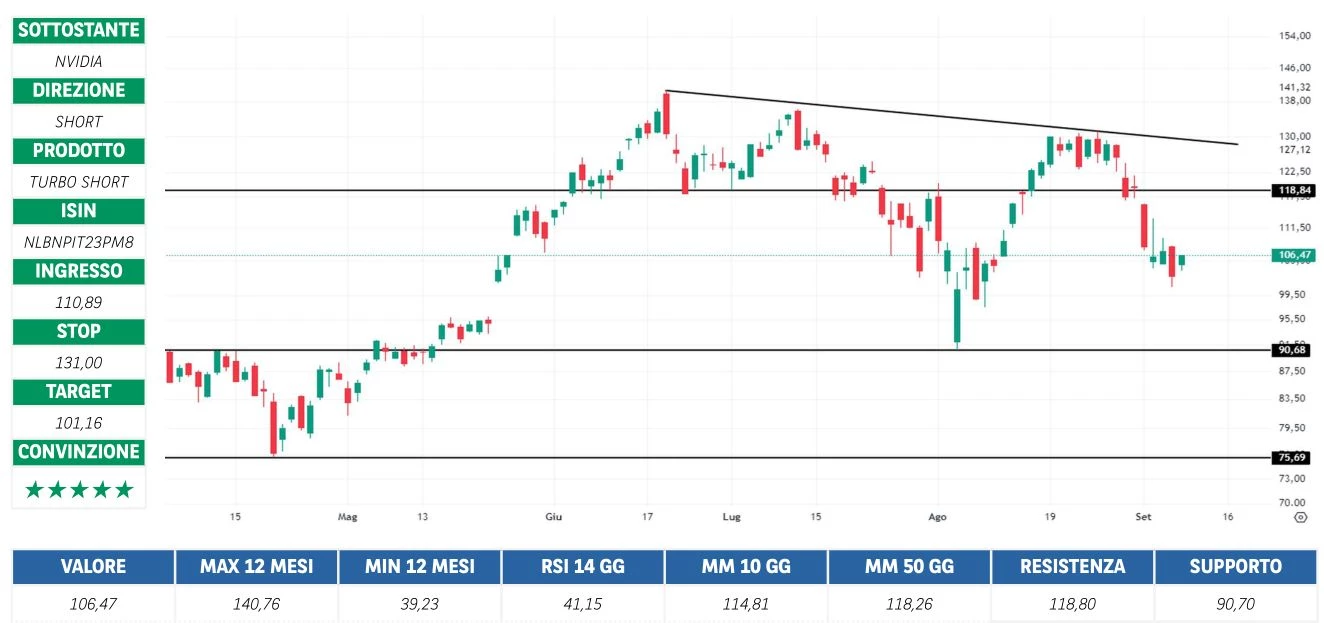The width and height of the screenshot is (1324, 623).
Task: Select the ISIN code NLBNPIT23PM8
Action: (x=79, y=241)
